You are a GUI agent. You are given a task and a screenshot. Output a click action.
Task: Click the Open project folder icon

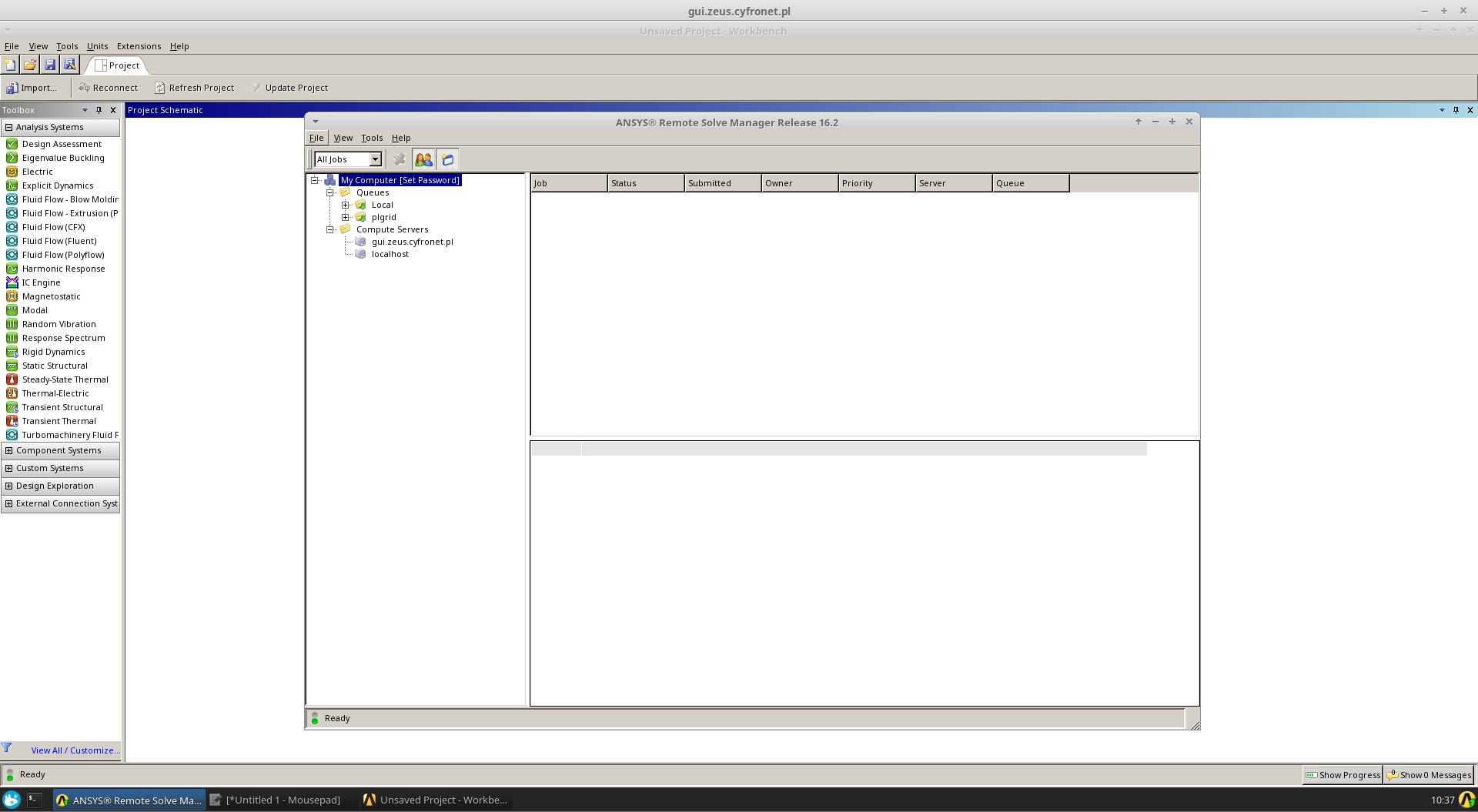tap(30, 65)
